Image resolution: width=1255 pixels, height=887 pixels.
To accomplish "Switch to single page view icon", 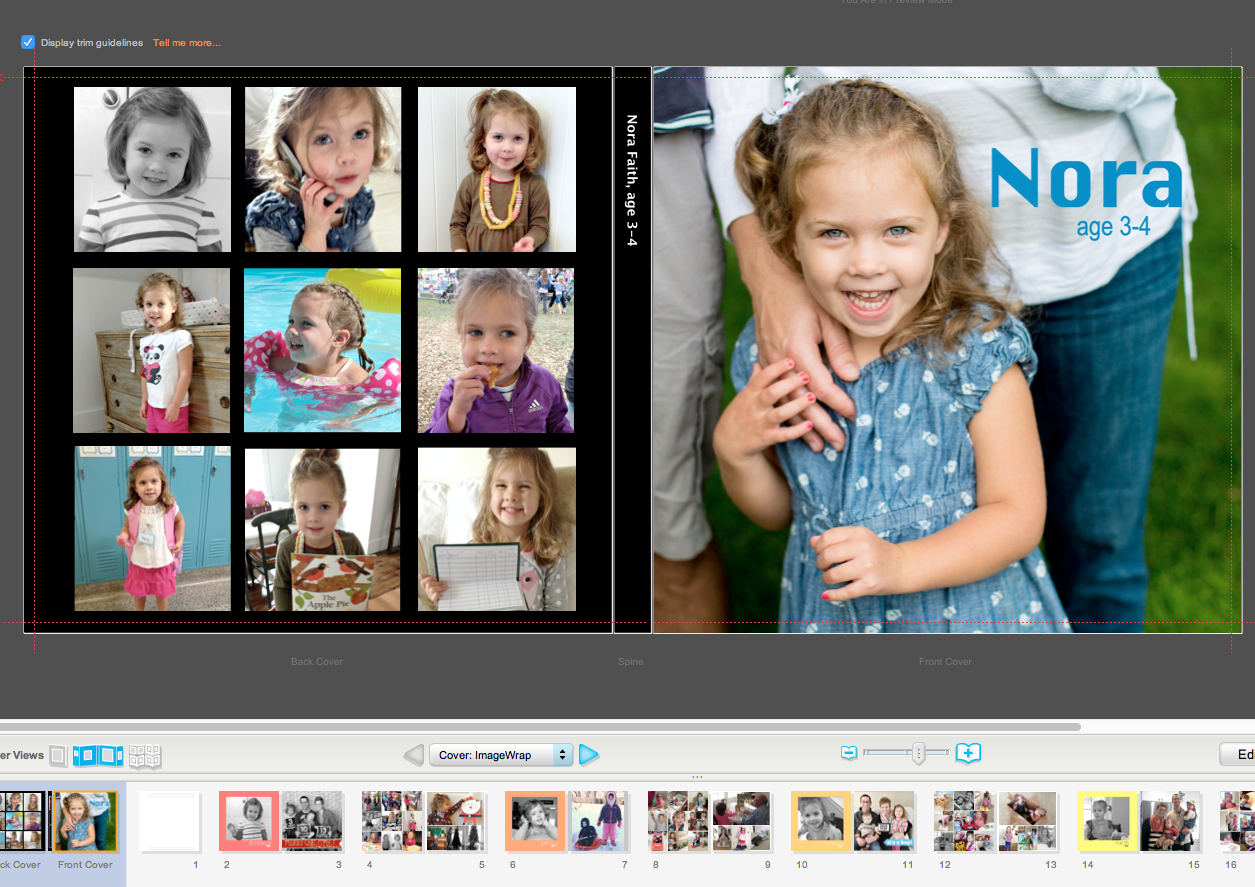I will 58,755.
